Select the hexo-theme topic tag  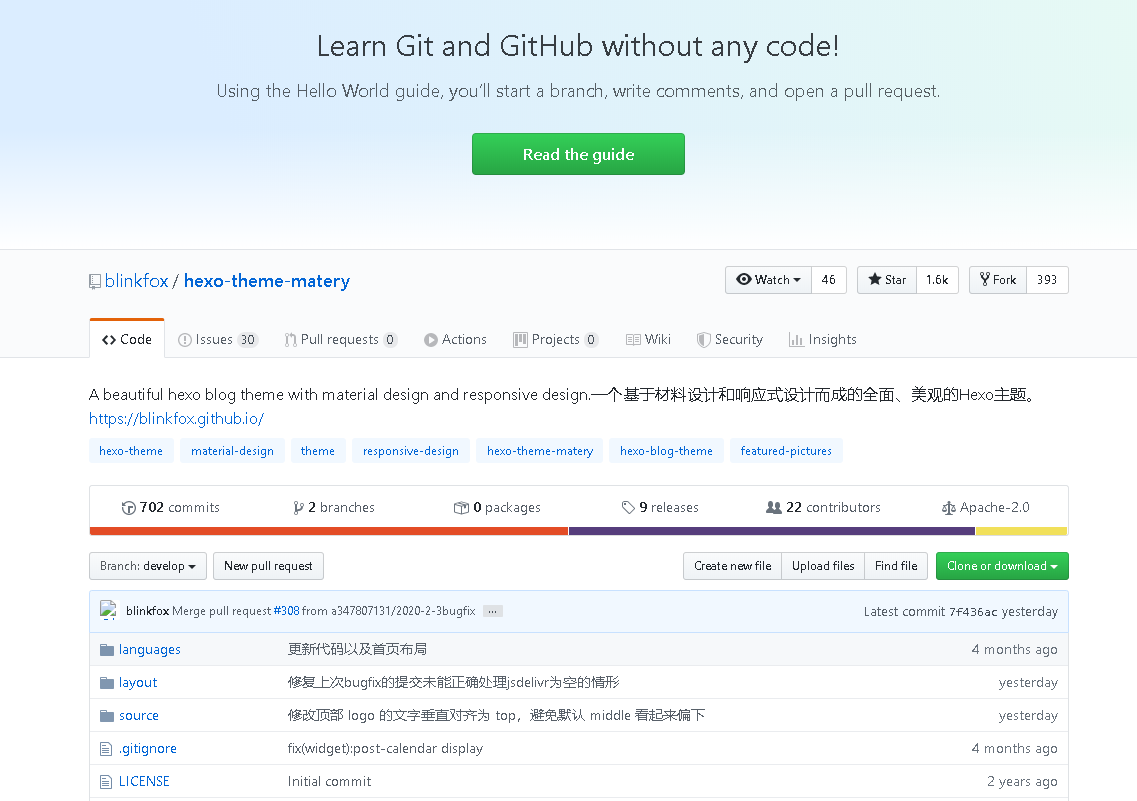[131, 451]
